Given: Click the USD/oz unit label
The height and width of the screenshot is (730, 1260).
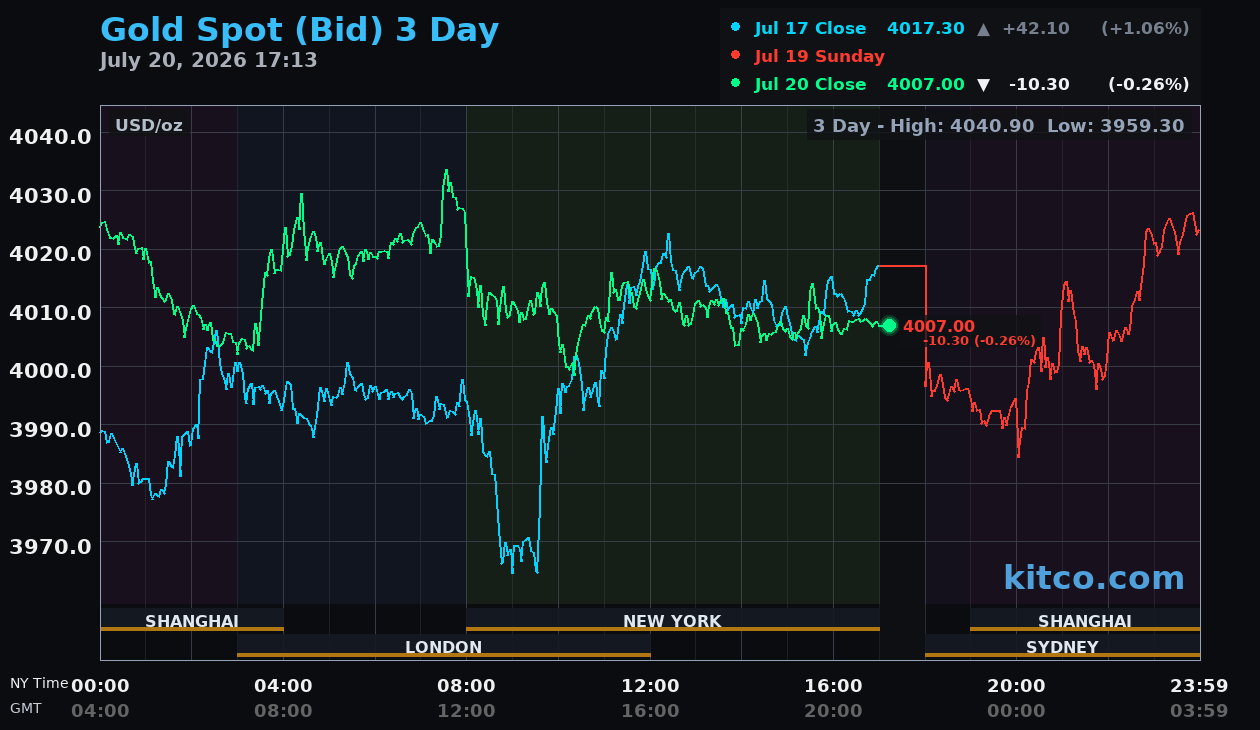Looking at the screenshot, I should point(149,126).
